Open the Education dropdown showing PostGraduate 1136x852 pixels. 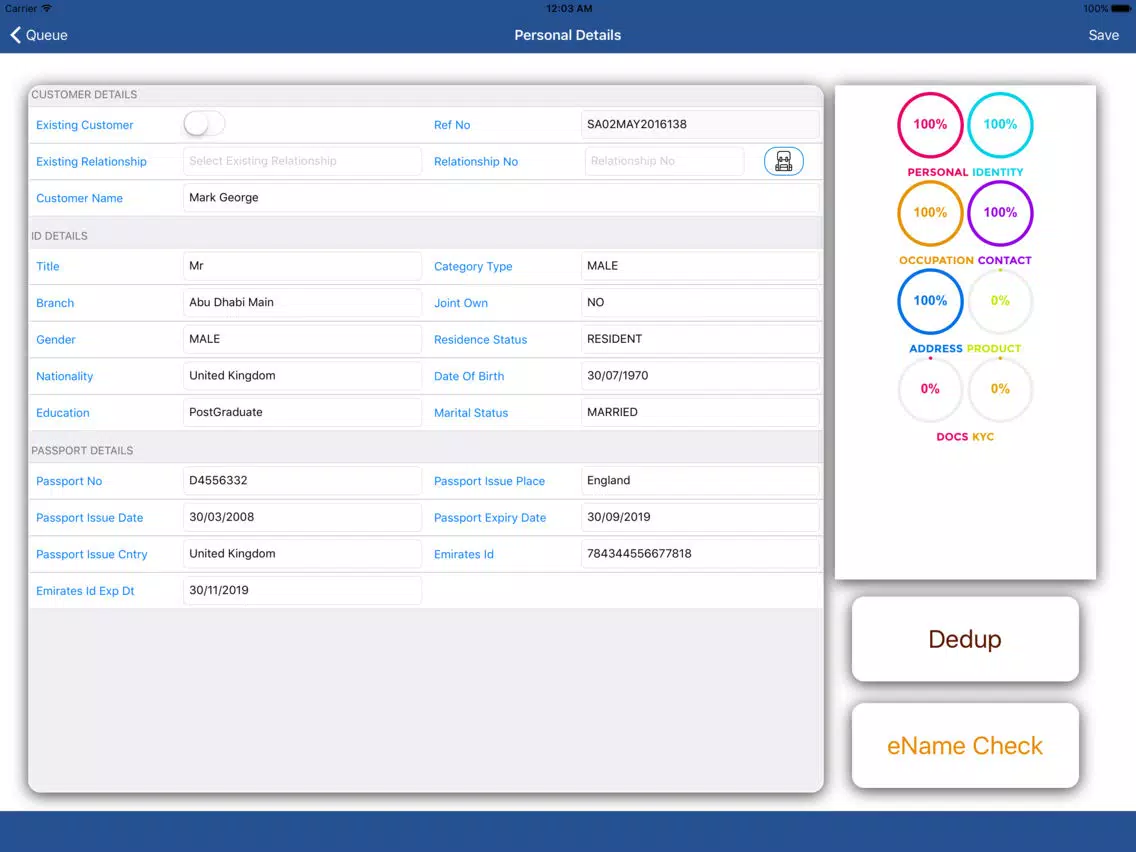pyautogui.click(x=302, y=412)
